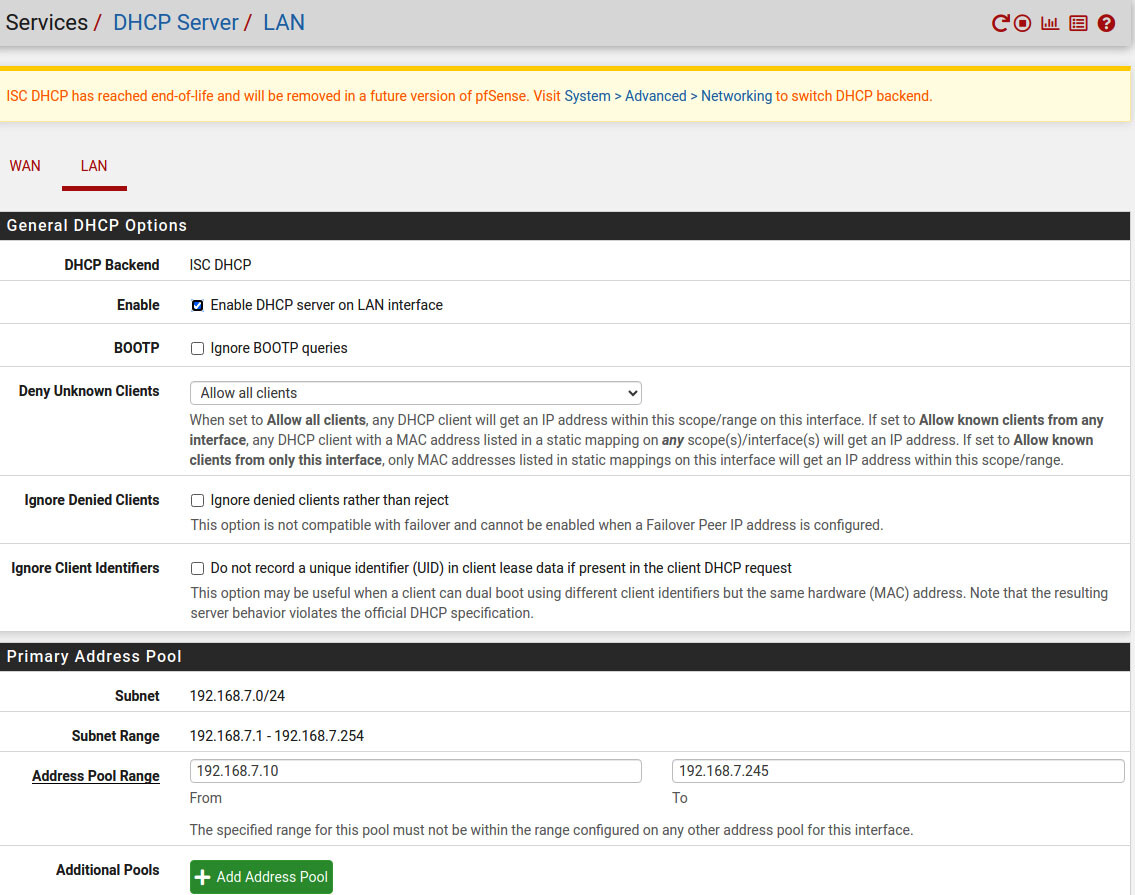
Task: Select subnet range 192.168.7.1 - 192.168.7.254
Action: [x=277, y=736]
